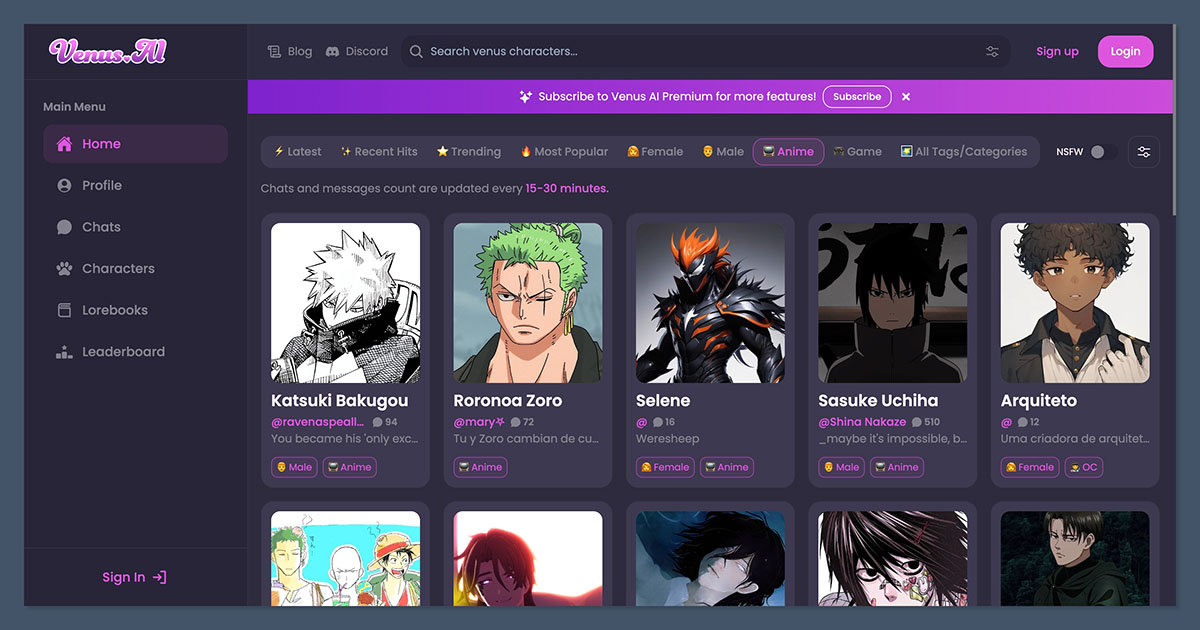1200x630 pixels.
Task: Open Characters in the sidebar
Action: [x=118, y=268]
